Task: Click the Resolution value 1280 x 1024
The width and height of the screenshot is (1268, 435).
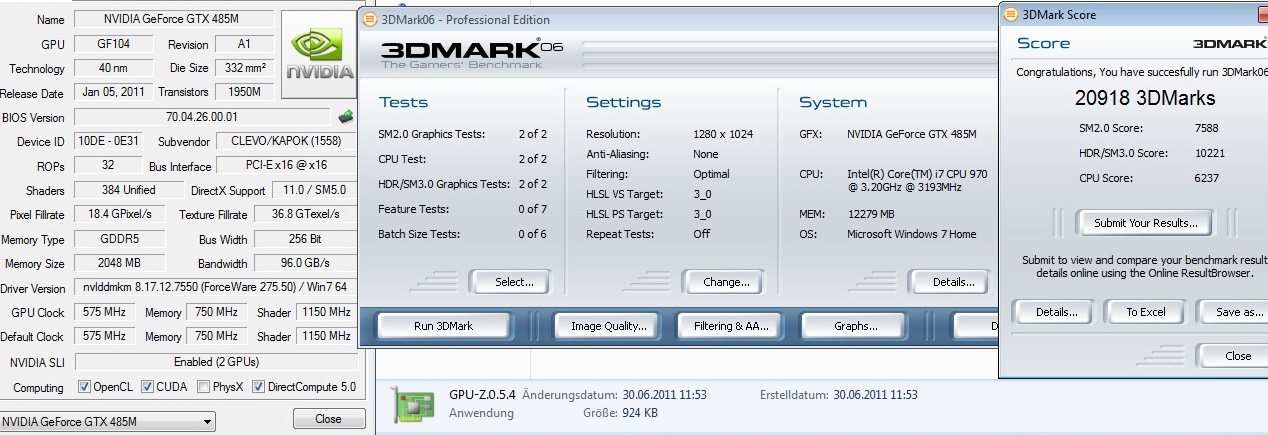Action: [723, 134]
